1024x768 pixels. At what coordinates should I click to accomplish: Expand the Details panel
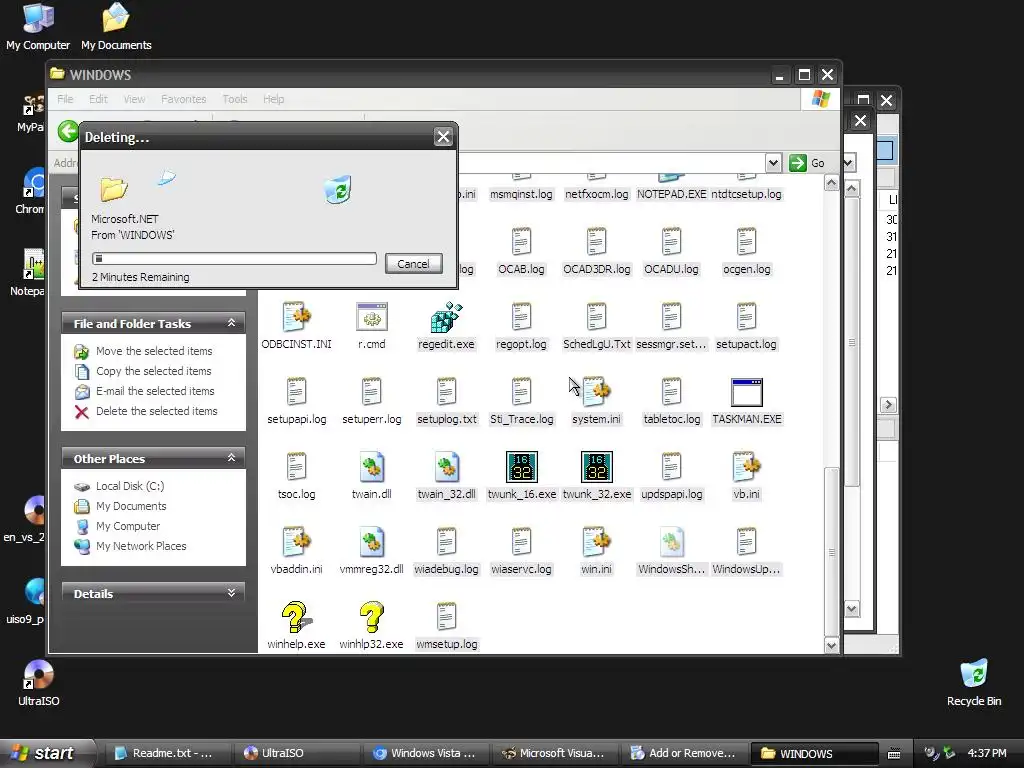[x=231, y=593]
